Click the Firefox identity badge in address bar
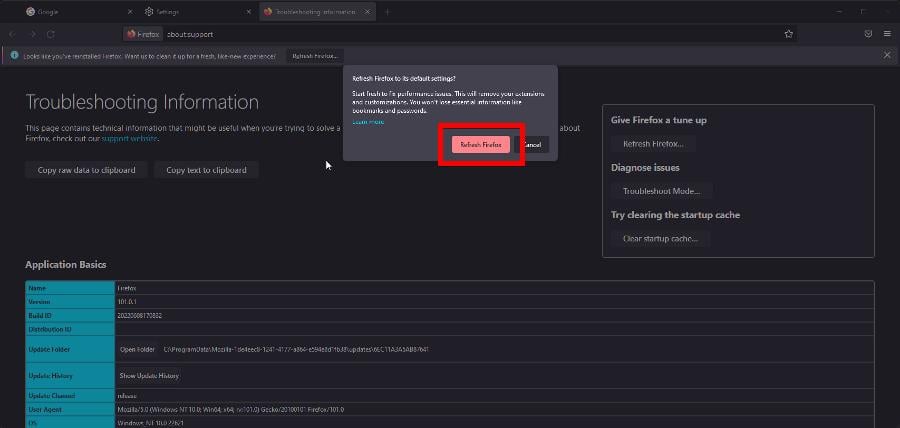The height and width of the screenshot is (428, 900). click(x=143, y=34)
